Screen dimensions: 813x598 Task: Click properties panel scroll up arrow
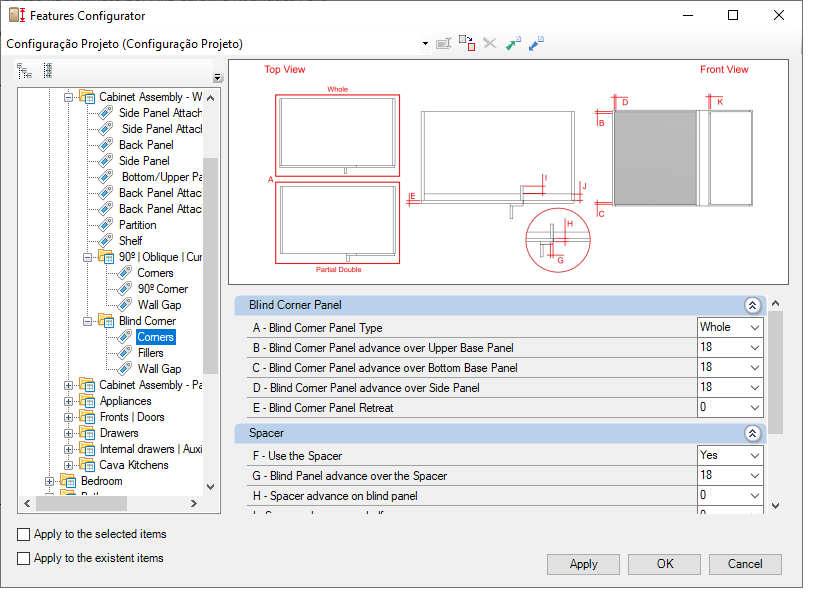(776, 303)
